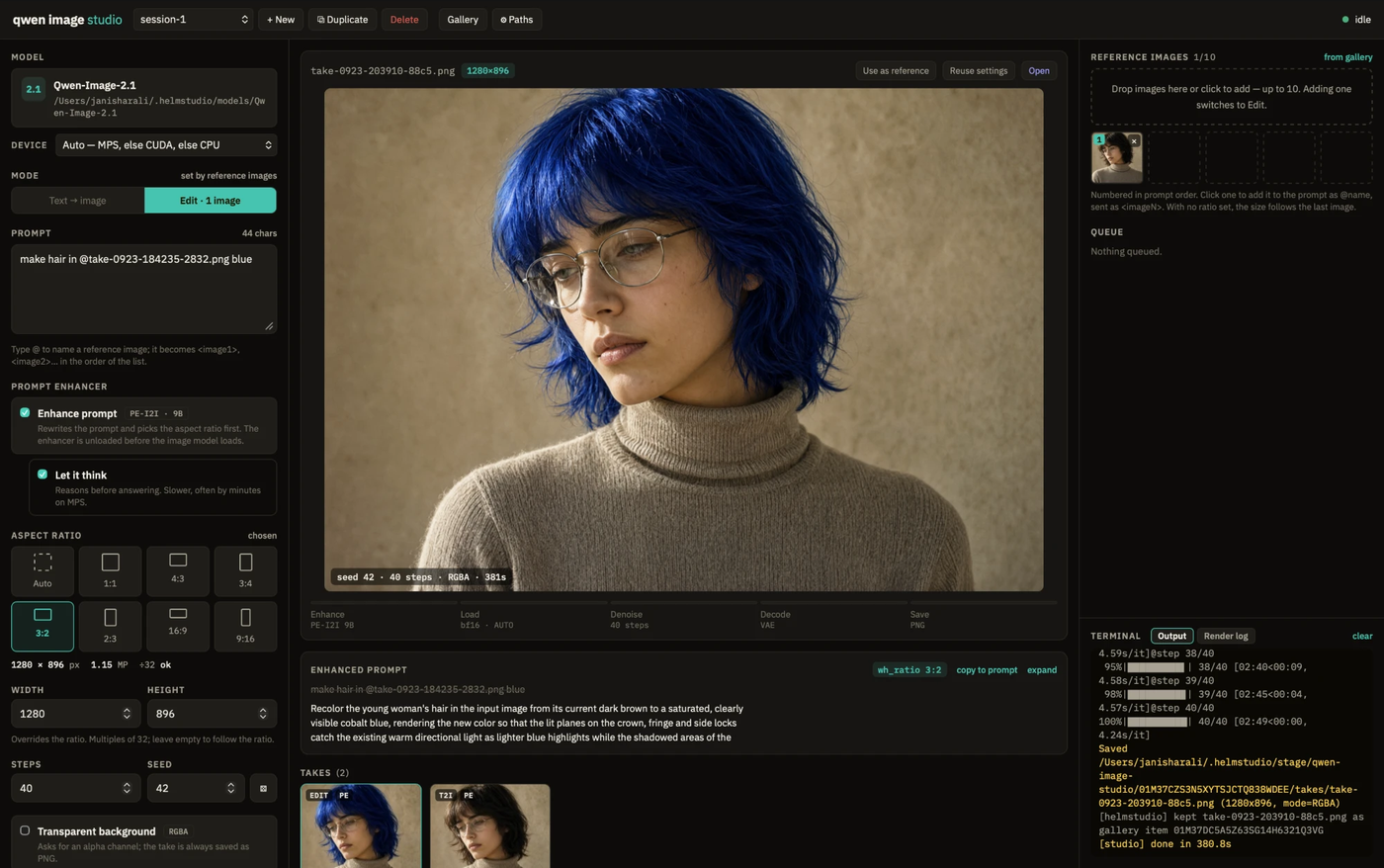
Task: Click filename take-0923-203910-88c5.png
Action: [x=383, y=71]
